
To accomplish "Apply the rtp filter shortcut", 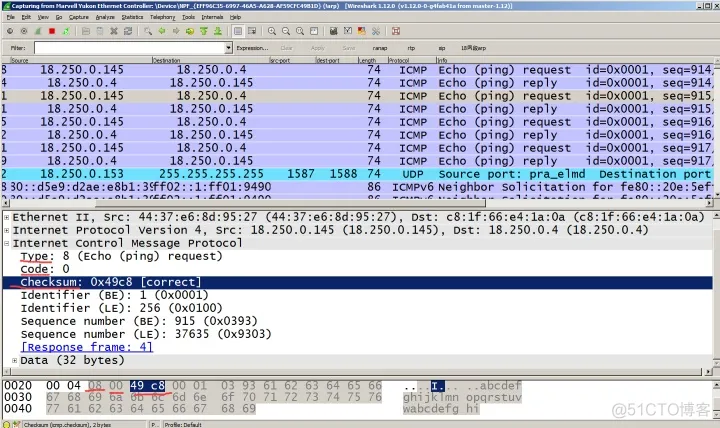I will [x=411, y=48].
